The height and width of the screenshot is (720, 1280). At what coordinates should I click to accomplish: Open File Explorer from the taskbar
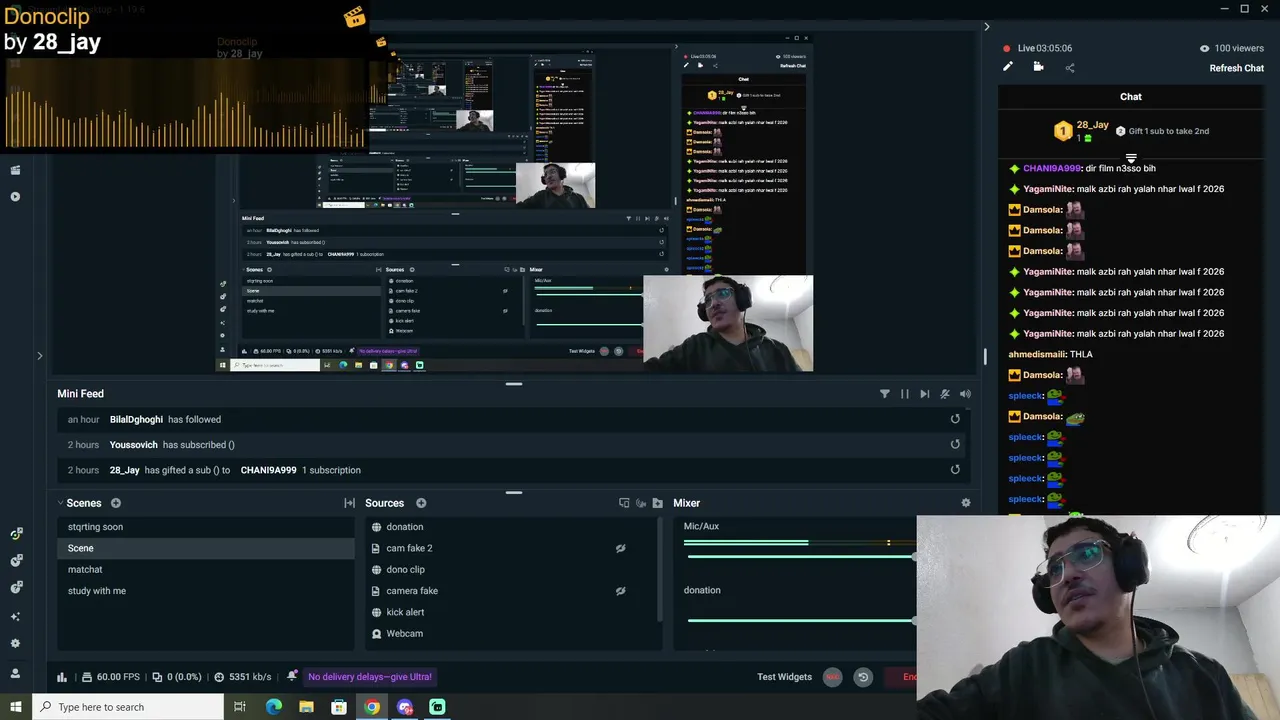pyautogui.click(x=306, y=707)
